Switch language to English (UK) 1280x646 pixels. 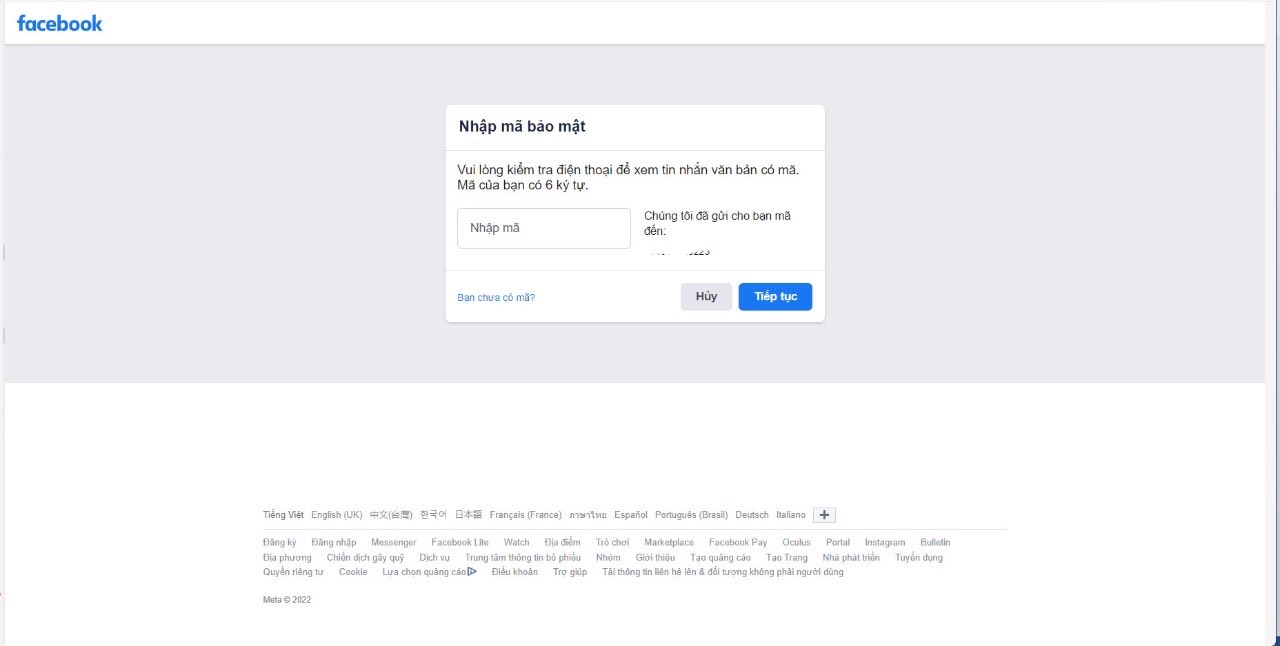pos(337,515)
